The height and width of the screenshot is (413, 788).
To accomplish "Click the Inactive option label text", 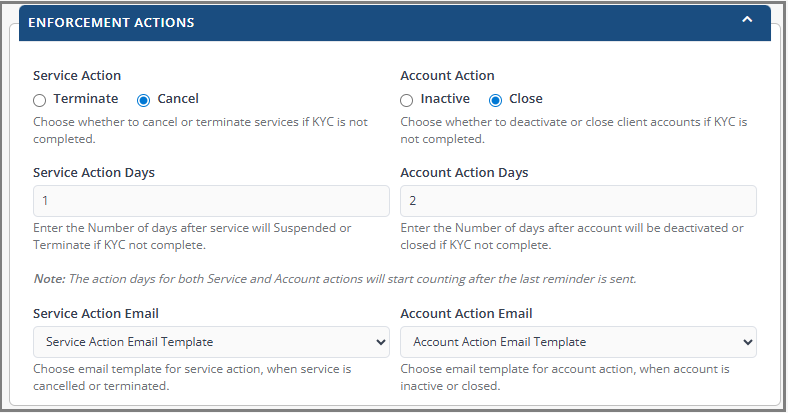I will pyautogui.click(x=445, y=99).
